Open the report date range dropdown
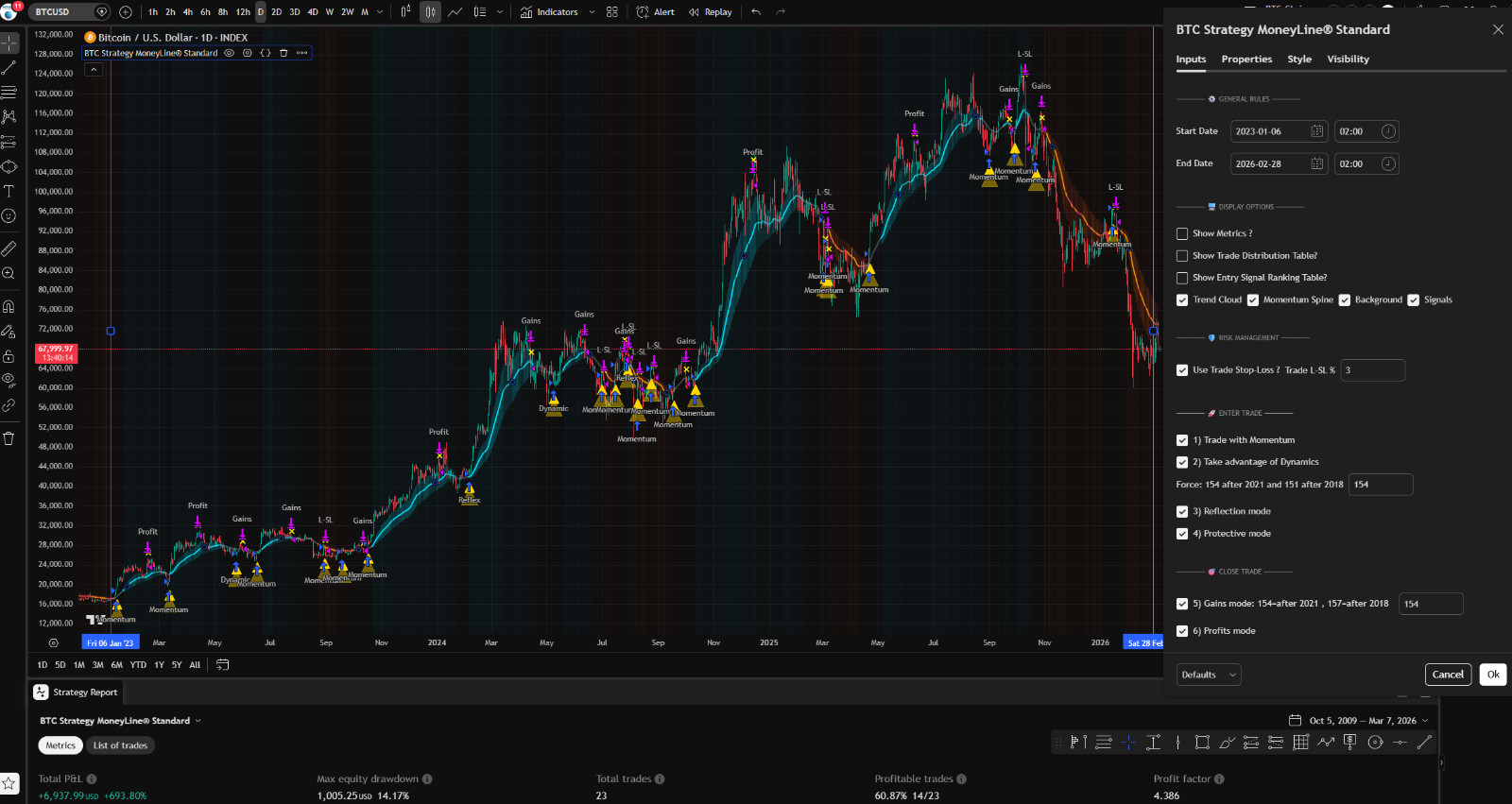Screen dimensions: 1512x804 [x=1359, y=721]
